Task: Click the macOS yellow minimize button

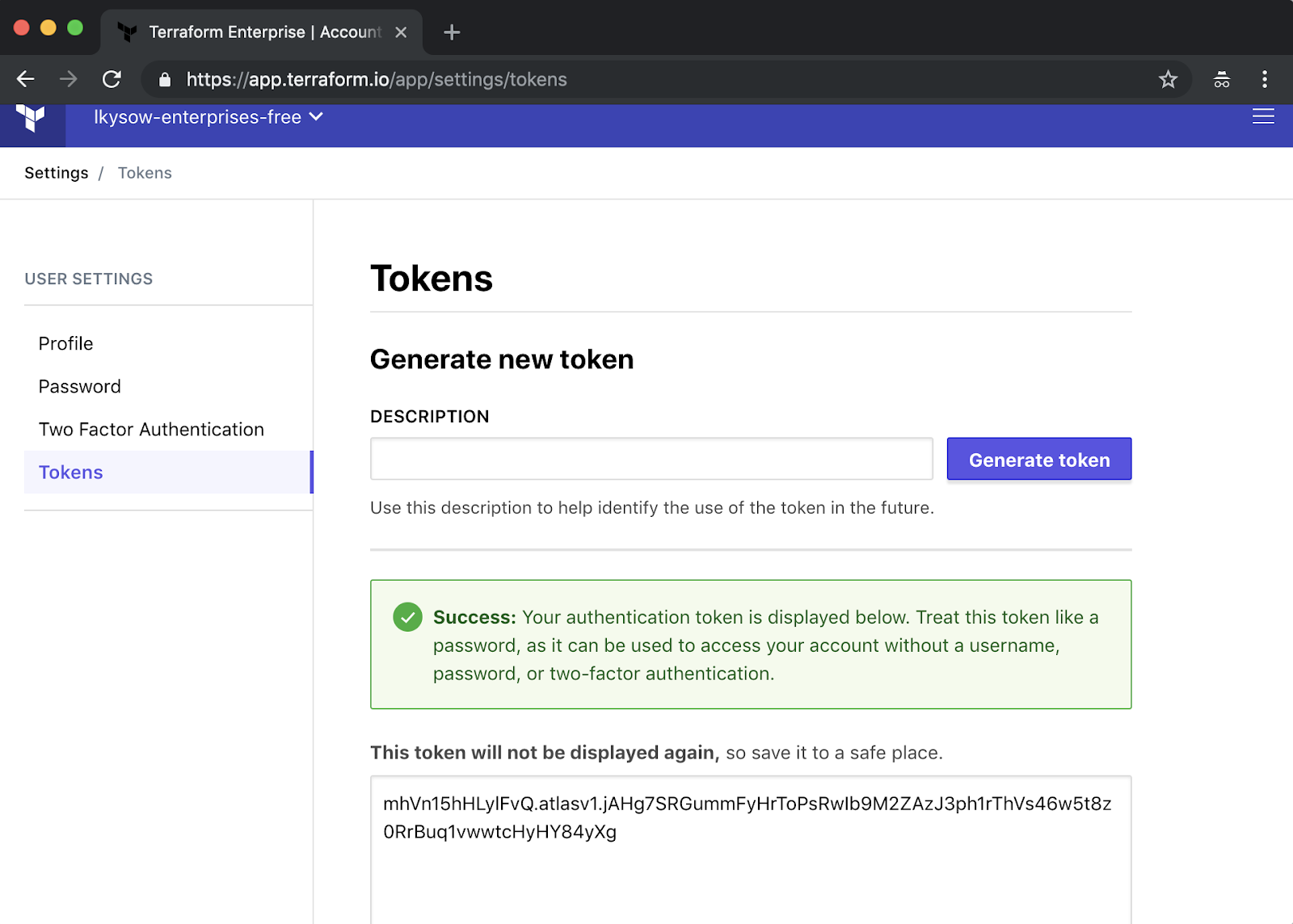Action: pyautogui.click(x=48, y=27)
